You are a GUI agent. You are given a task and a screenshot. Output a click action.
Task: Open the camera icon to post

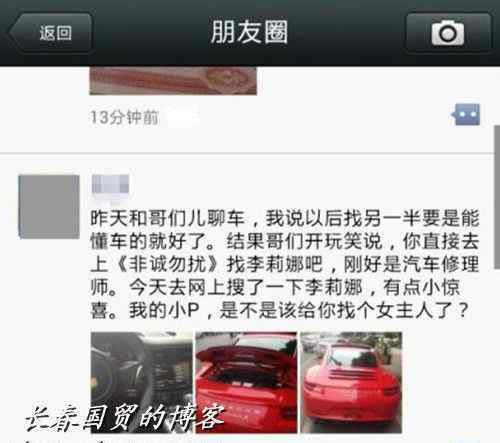pos(448,33)
